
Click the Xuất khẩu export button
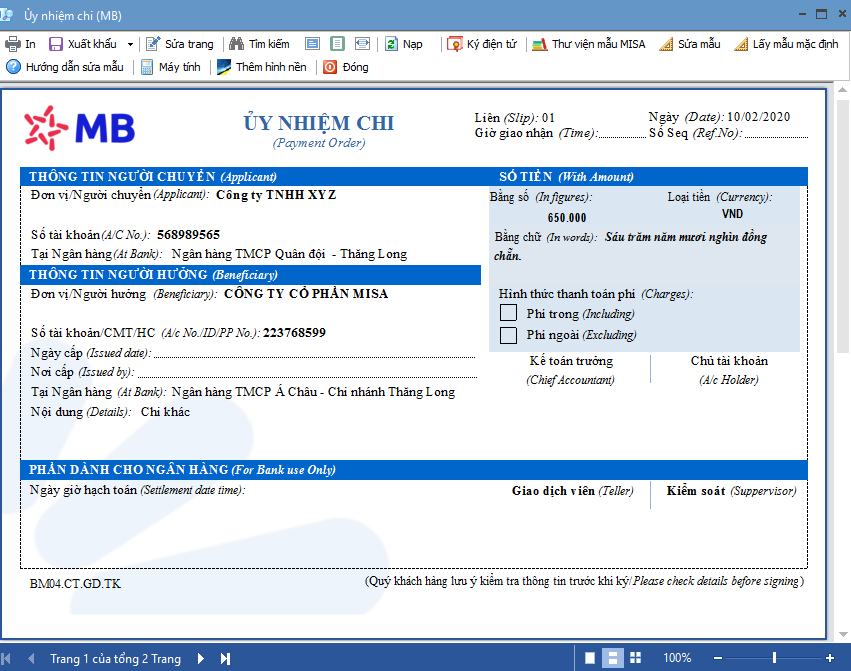point(82,44)
